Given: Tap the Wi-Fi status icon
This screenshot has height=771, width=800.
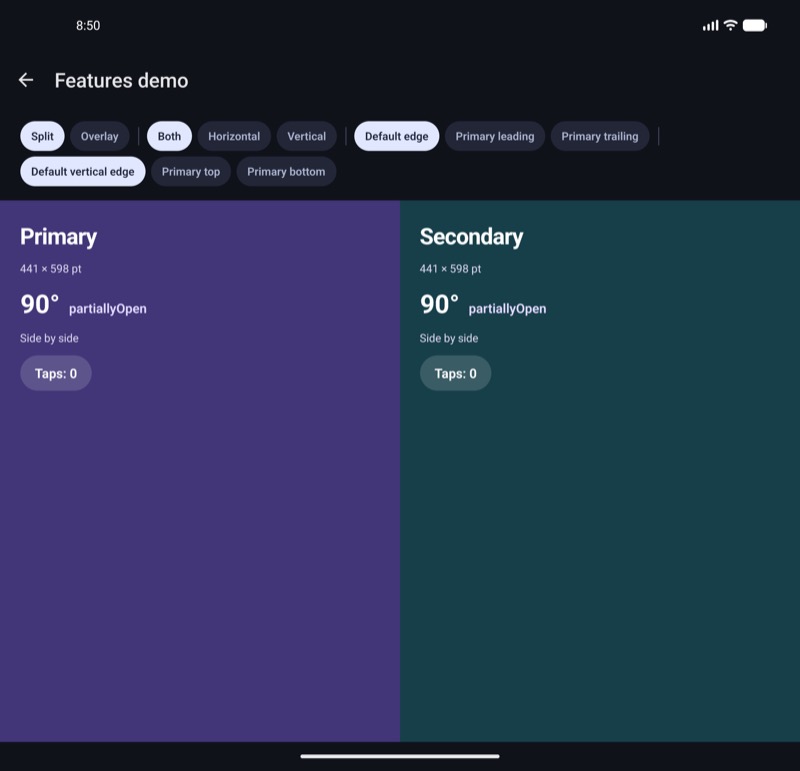Looking at the screenshot, I should point(731,25).
